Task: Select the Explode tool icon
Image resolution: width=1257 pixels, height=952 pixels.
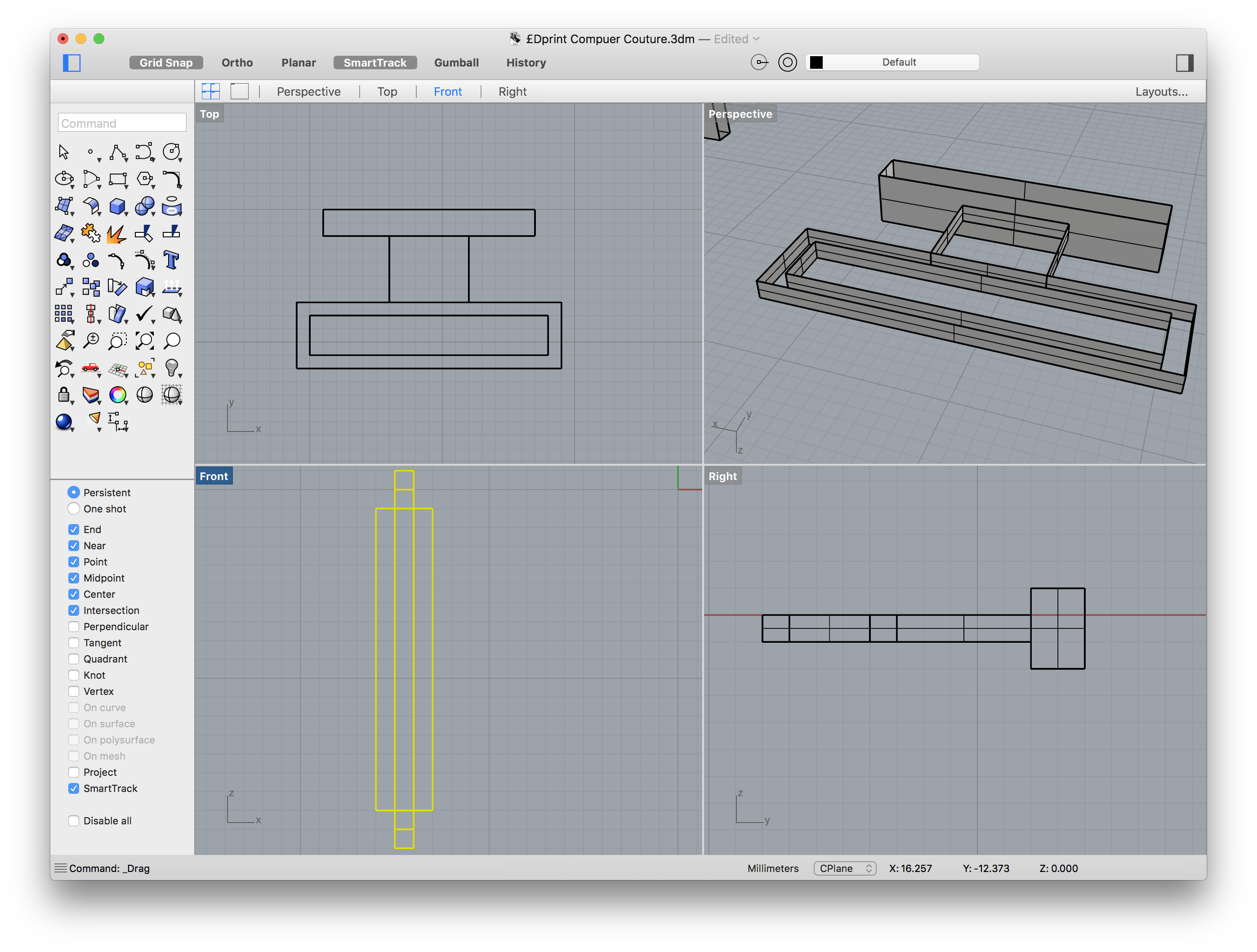Action: (116, 233)
